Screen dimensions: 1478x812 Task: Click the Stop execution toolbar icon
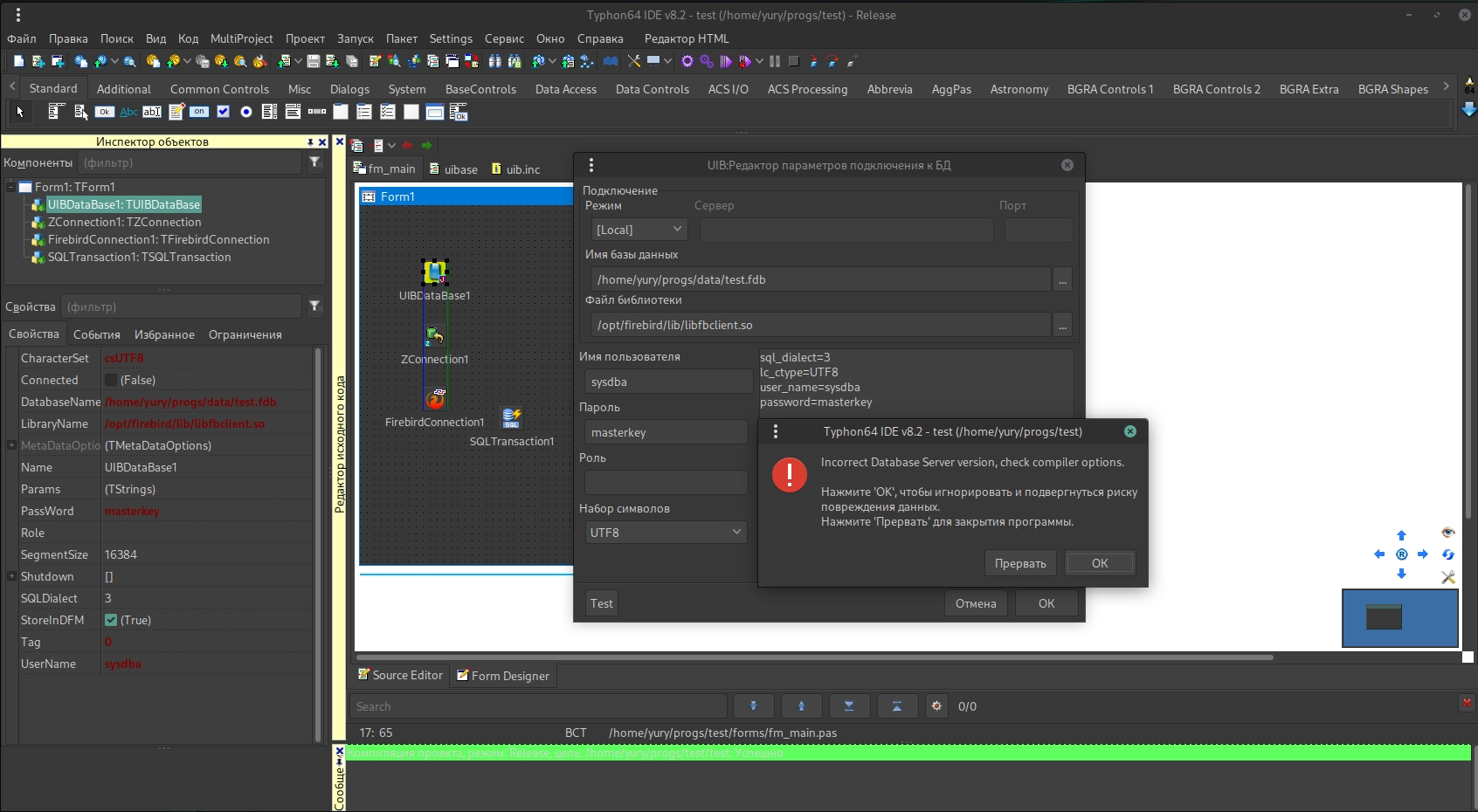793,61
